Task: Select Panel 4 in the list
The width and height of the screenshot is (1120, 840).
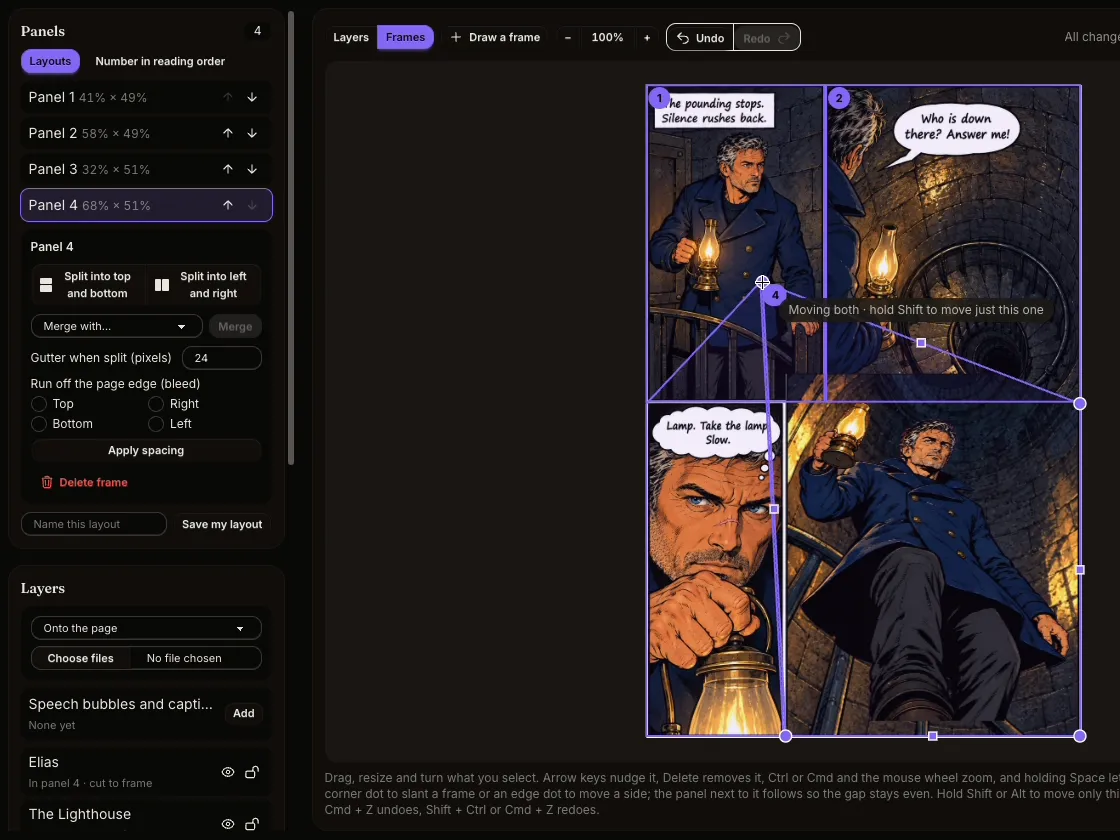Action: click(x=146, y=205)
